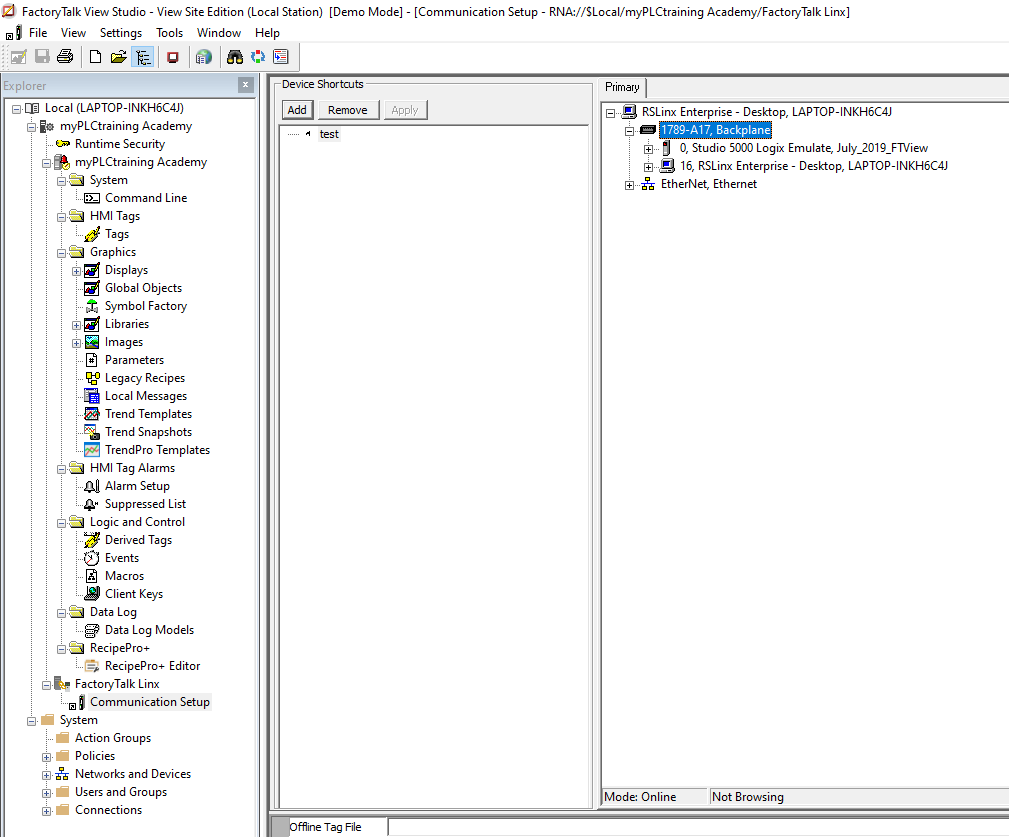Open the Alarm Setup bell icon
The width and height of the screenshot is (1009, 837).
(92, 486)
